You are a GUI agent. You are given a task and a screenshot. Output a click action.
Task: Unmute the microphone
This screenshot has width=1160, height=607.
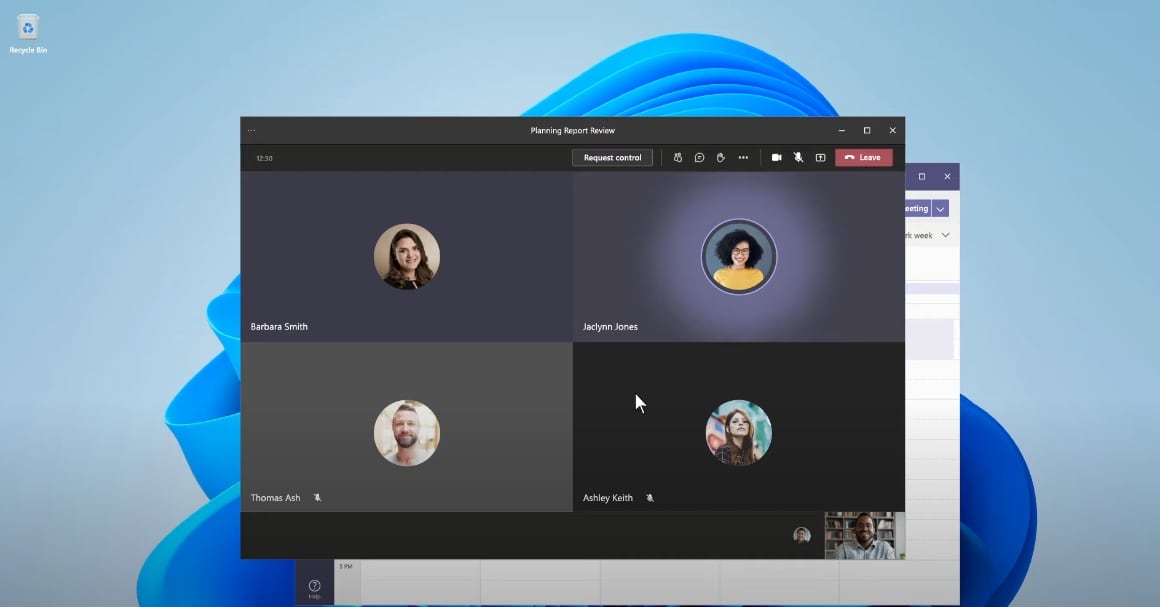coord(798,158)
